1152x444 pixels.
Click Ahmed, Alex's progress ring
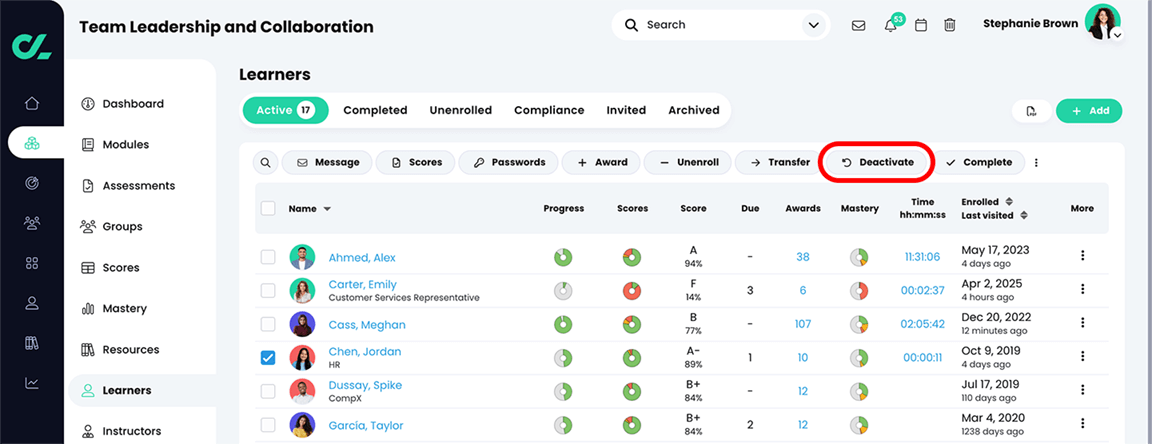564,257
